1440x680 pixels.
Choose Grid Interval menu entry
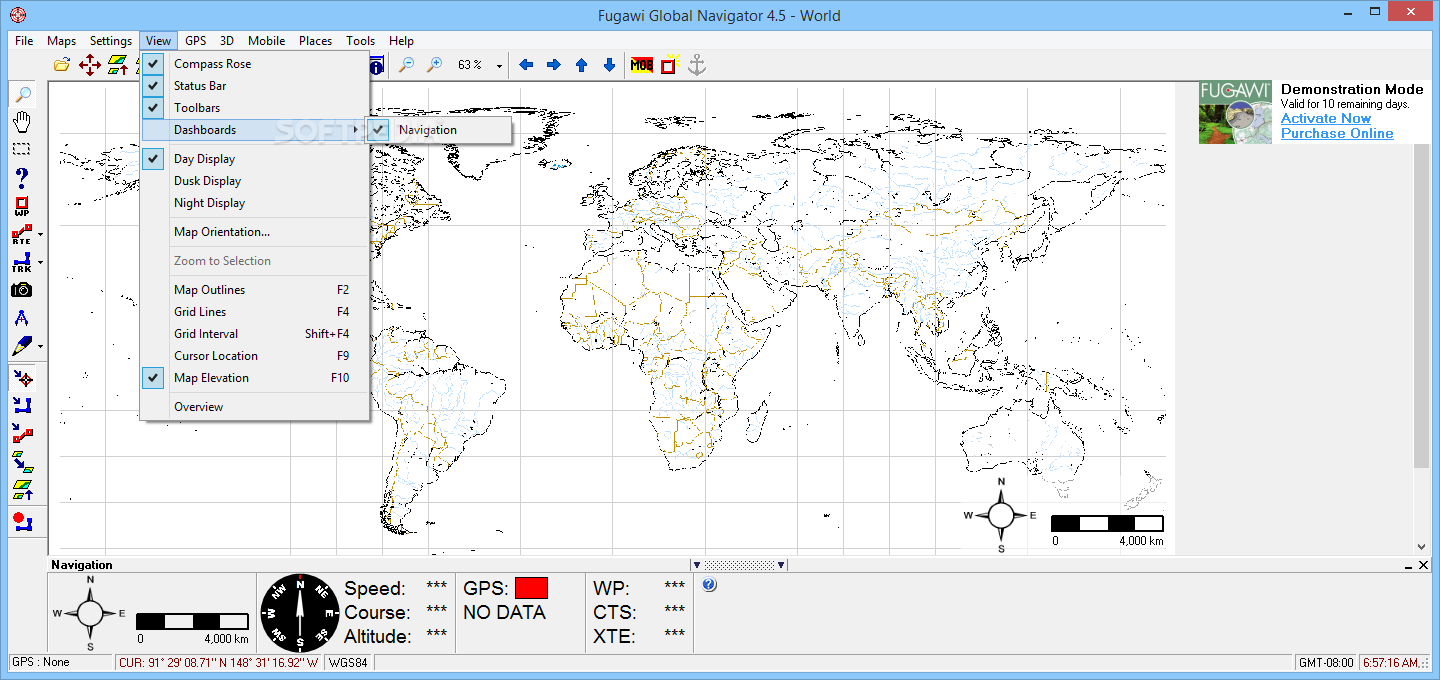click(255, 334)
